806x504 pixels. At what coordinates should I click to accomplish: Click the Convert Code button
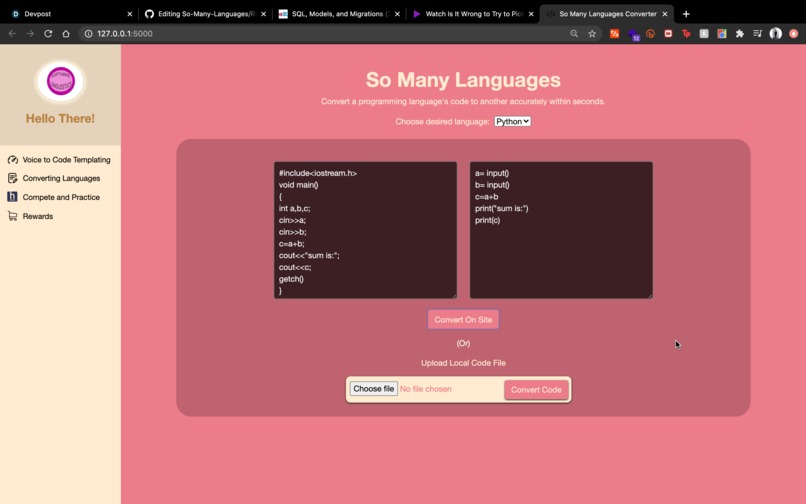536,390
